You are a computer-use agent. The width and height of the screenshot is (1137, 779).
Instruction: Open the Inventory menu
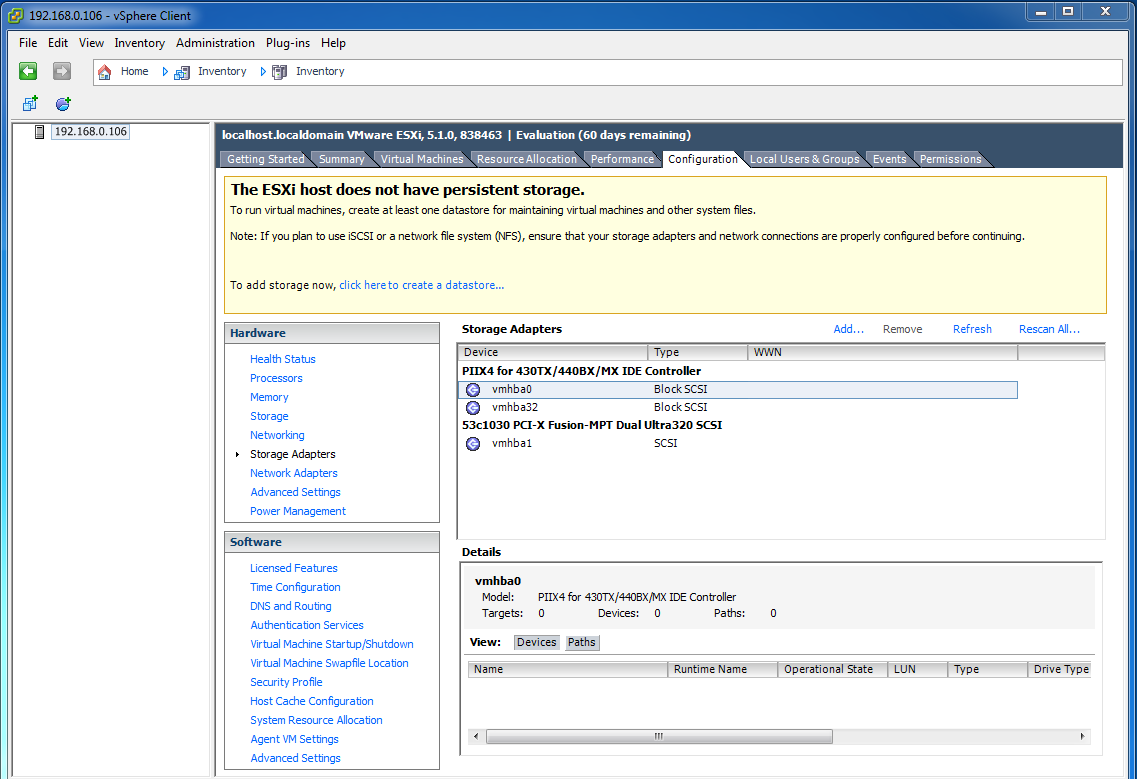pos(139,43)
